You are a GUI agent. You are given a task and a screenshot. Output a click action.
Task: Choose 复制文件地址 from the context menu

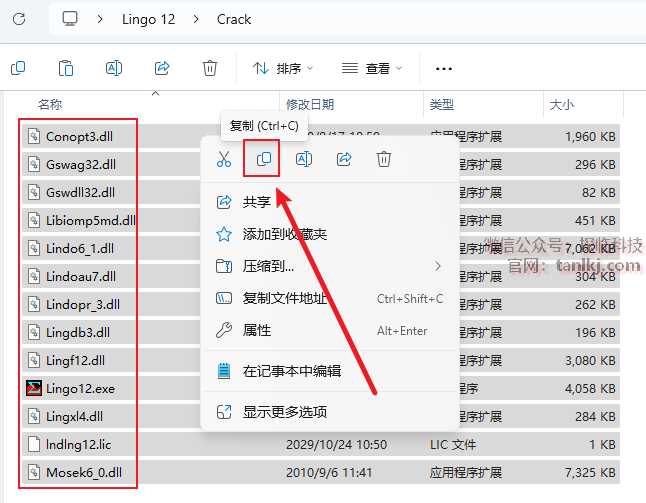point(330,298)
